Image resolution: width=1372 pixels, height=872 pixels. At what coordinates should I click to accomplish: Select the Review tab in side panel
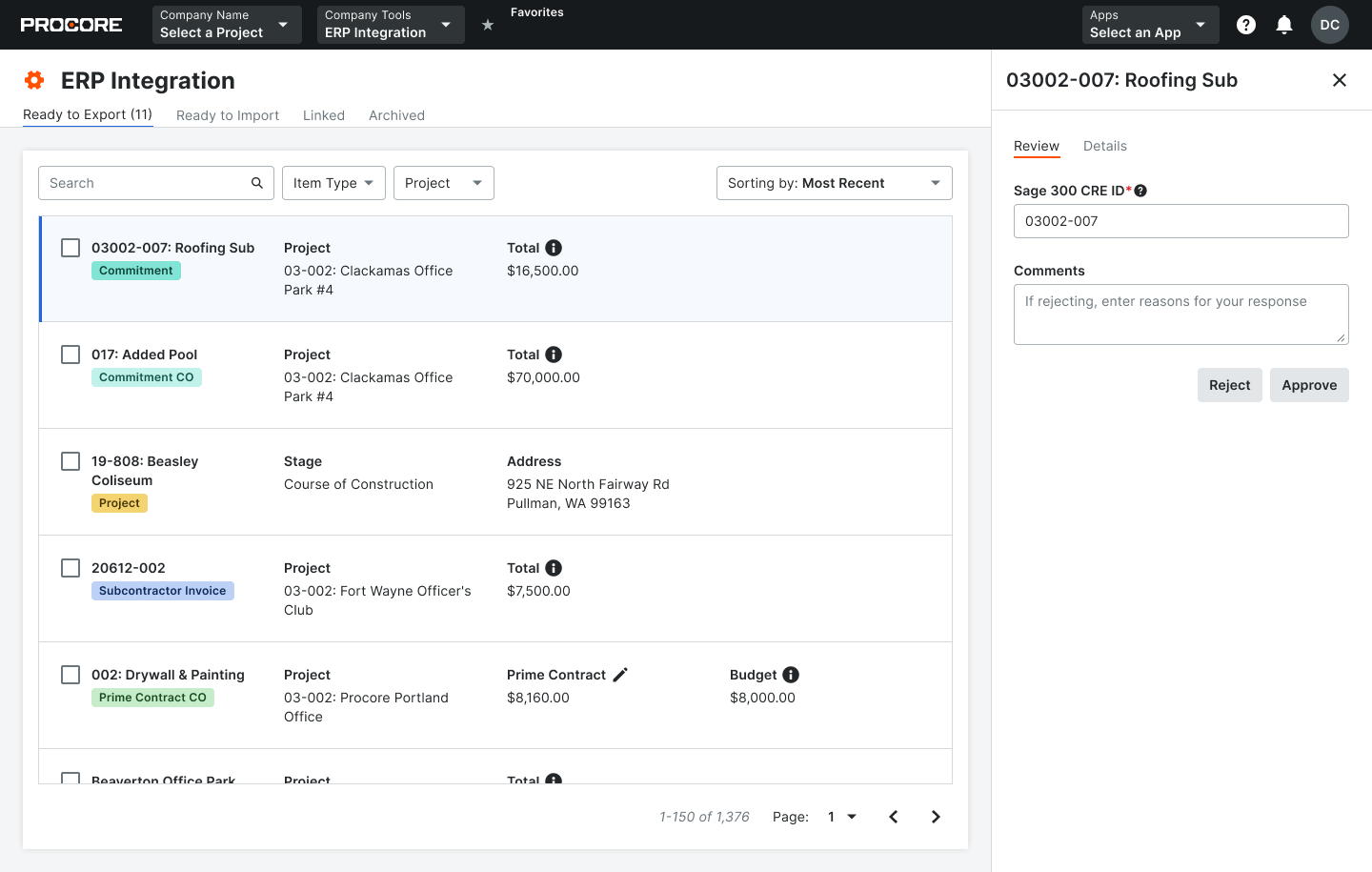tap(1037, 146)
